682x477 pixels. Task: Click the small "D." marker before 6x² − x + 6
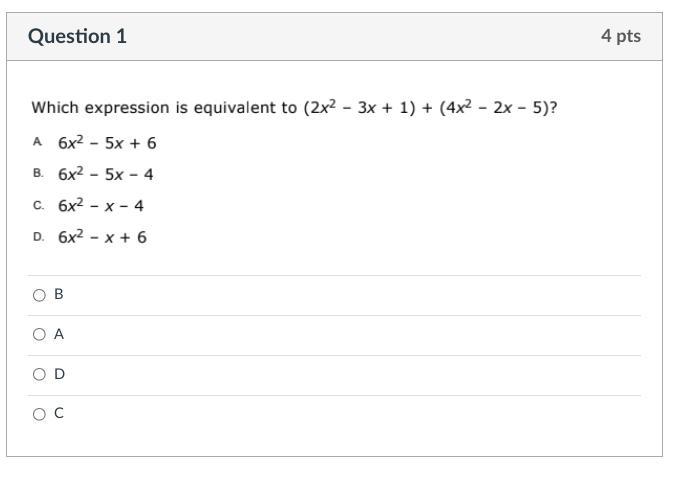point(38,237)
